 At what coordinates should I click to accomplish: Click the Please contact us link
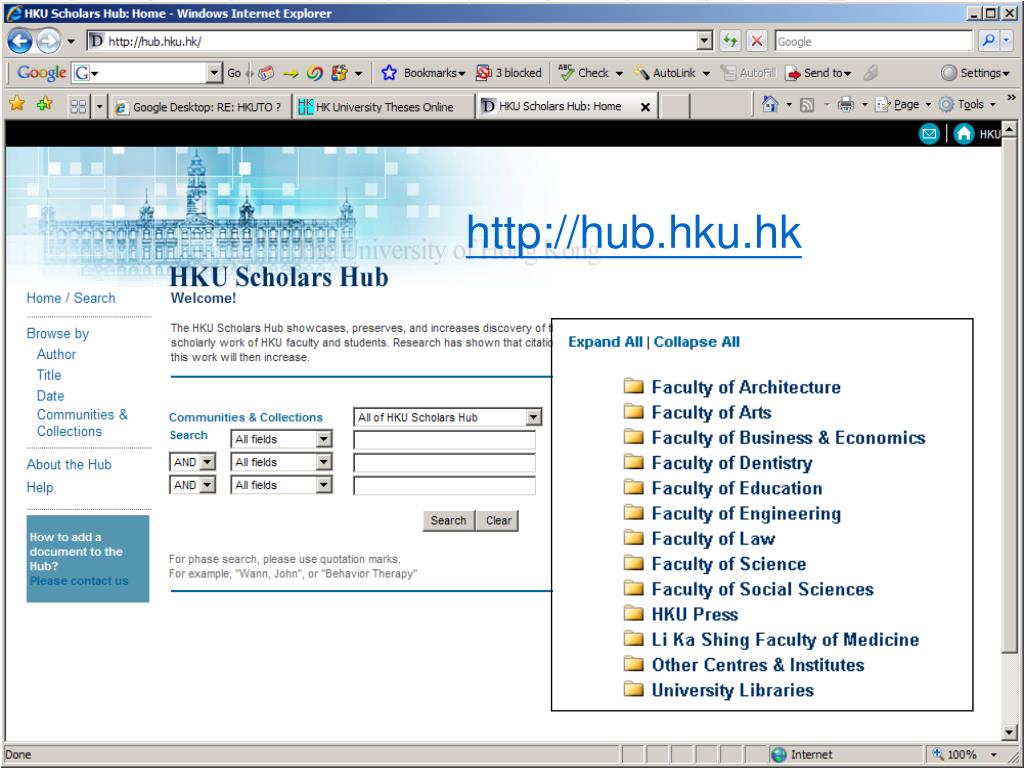[x=79, y=581]
